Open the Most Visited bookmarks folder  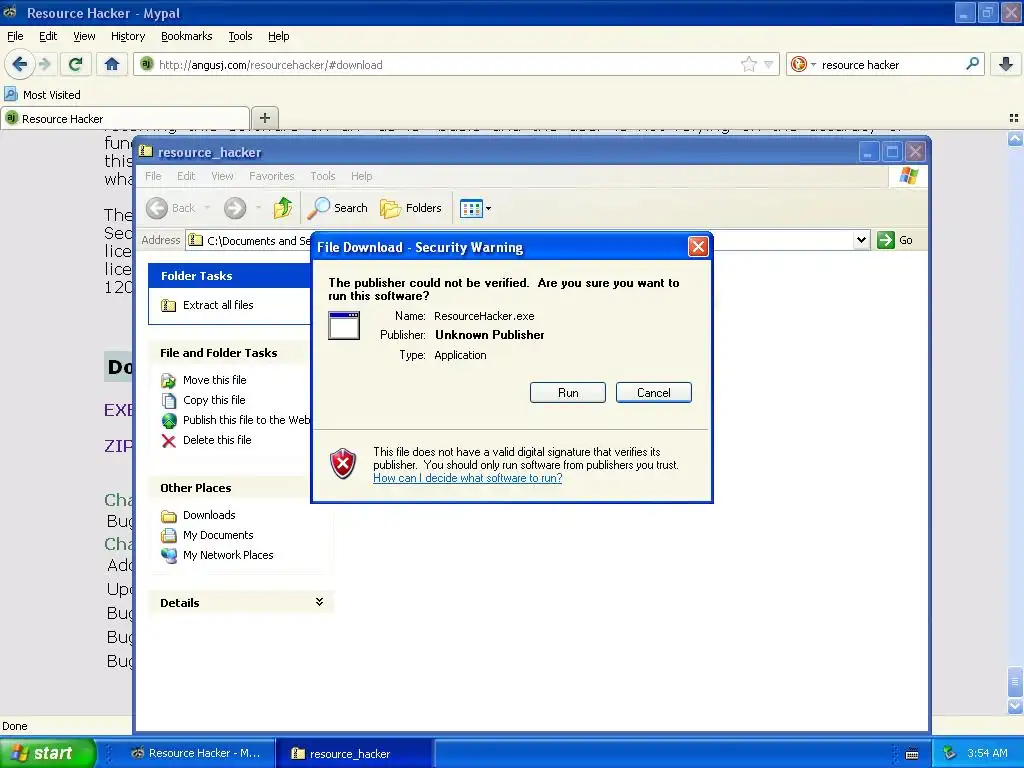[42, 95]
